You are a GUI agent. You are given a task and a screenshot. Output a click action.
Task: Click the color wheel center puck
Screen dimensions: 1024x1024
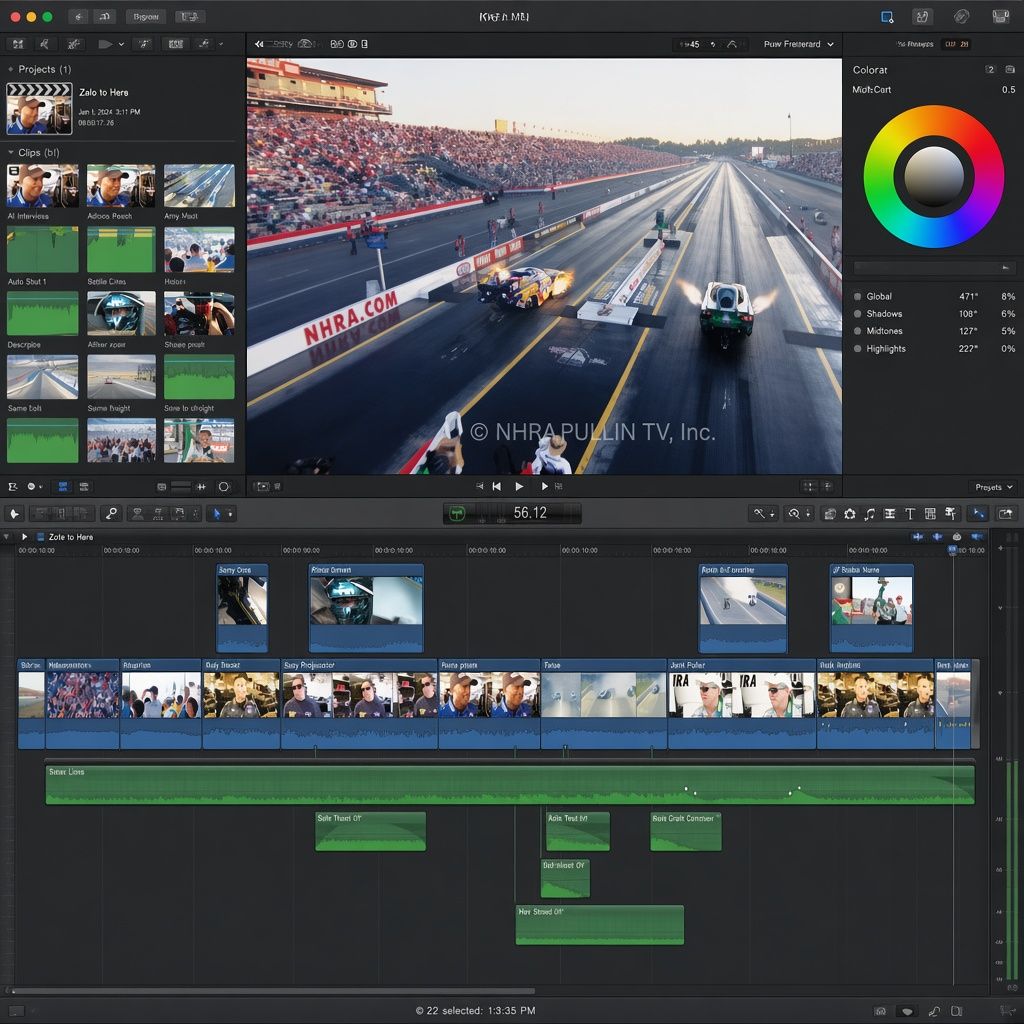pos(934,176)
